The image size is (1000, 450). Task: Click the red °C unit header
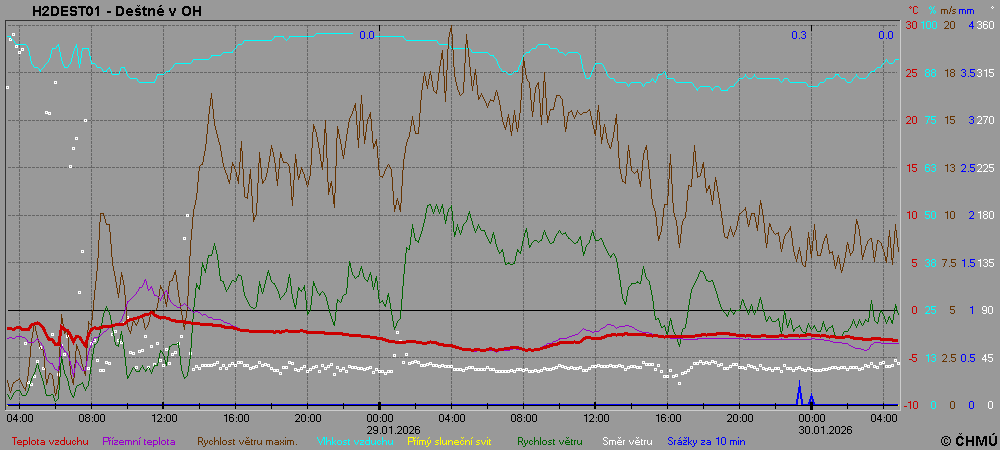(913, 10)
